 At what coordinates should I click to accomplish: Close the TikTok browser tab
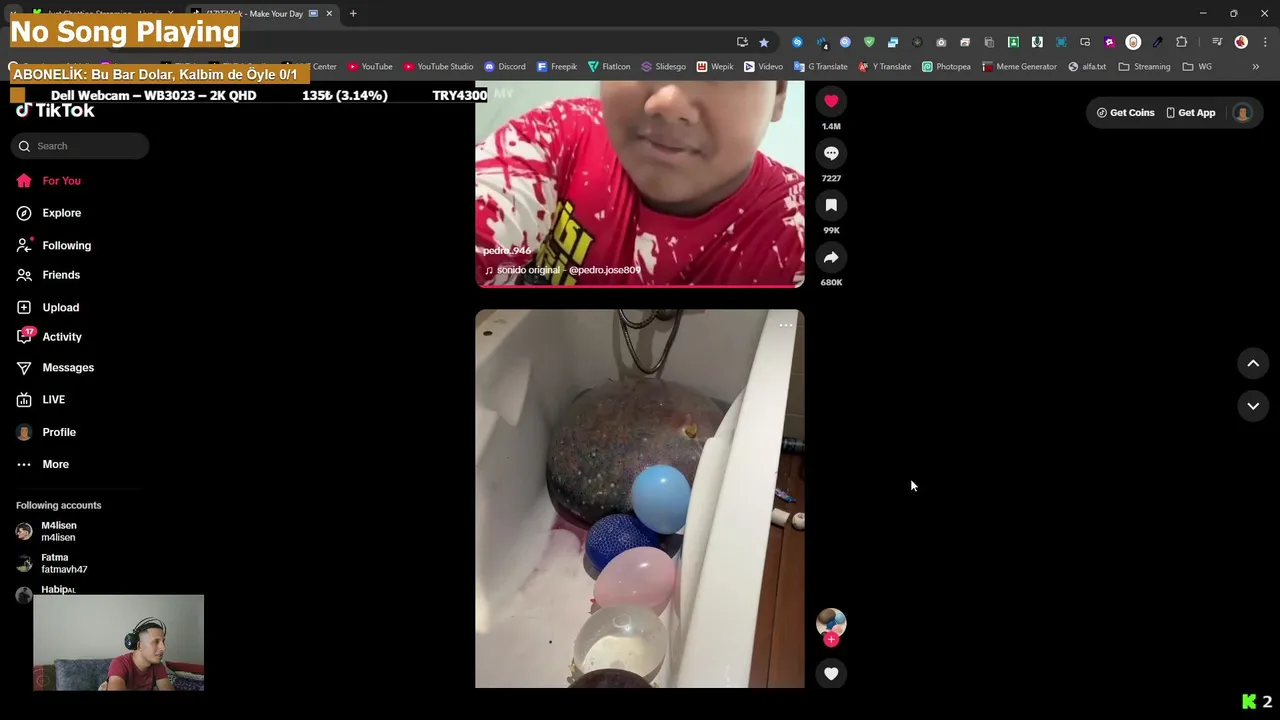point(329,13)
